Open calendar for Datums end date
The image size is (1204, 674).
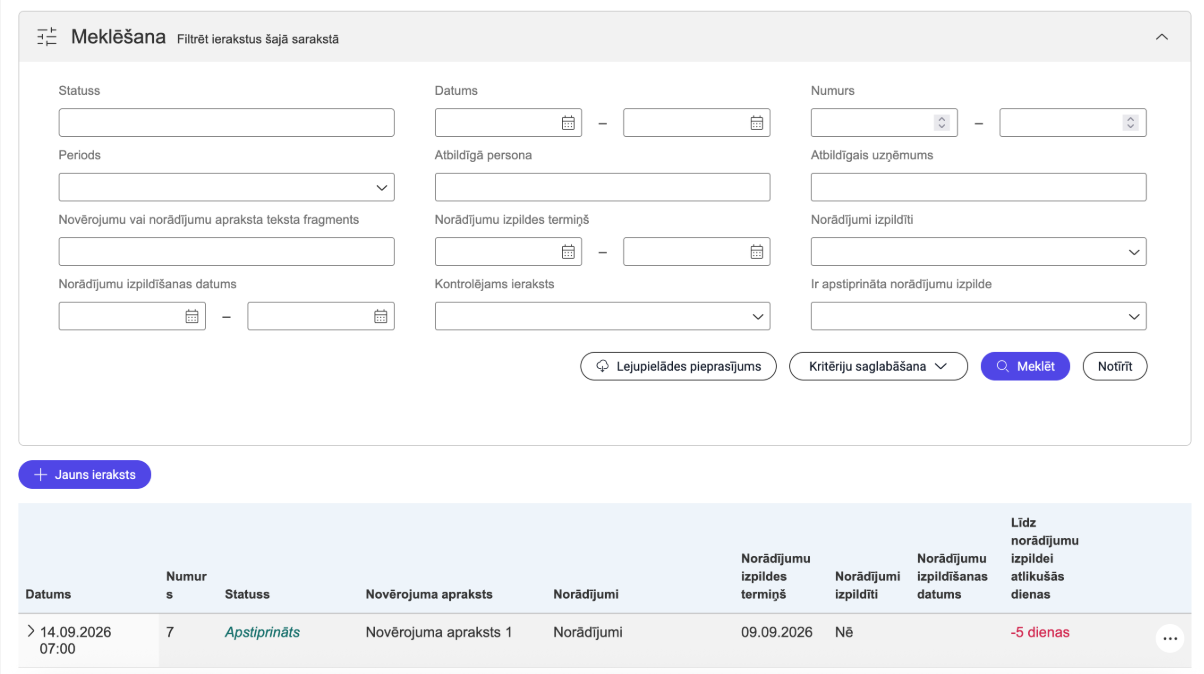(x=757, y=123)
